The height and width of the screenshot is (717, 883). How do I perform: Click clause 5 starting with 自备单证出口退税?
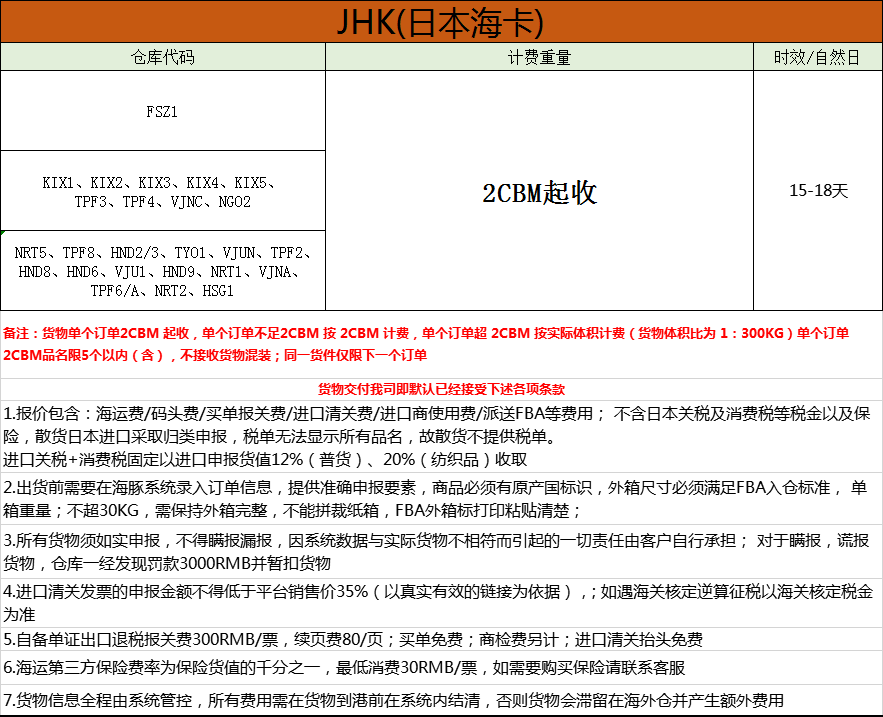(441, 639)
